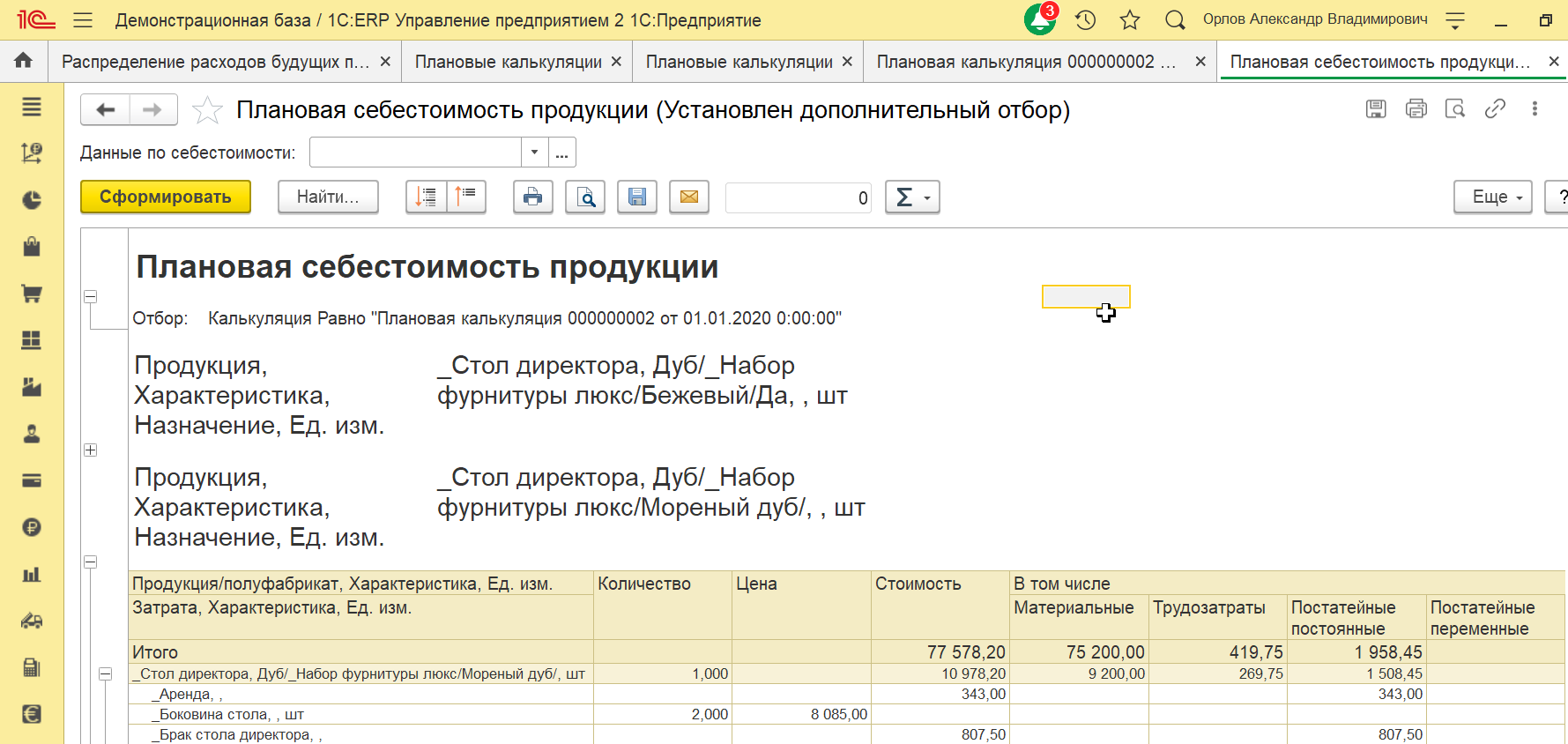
Task: Open toolbar print preview
Action: [x=585, y=197]
